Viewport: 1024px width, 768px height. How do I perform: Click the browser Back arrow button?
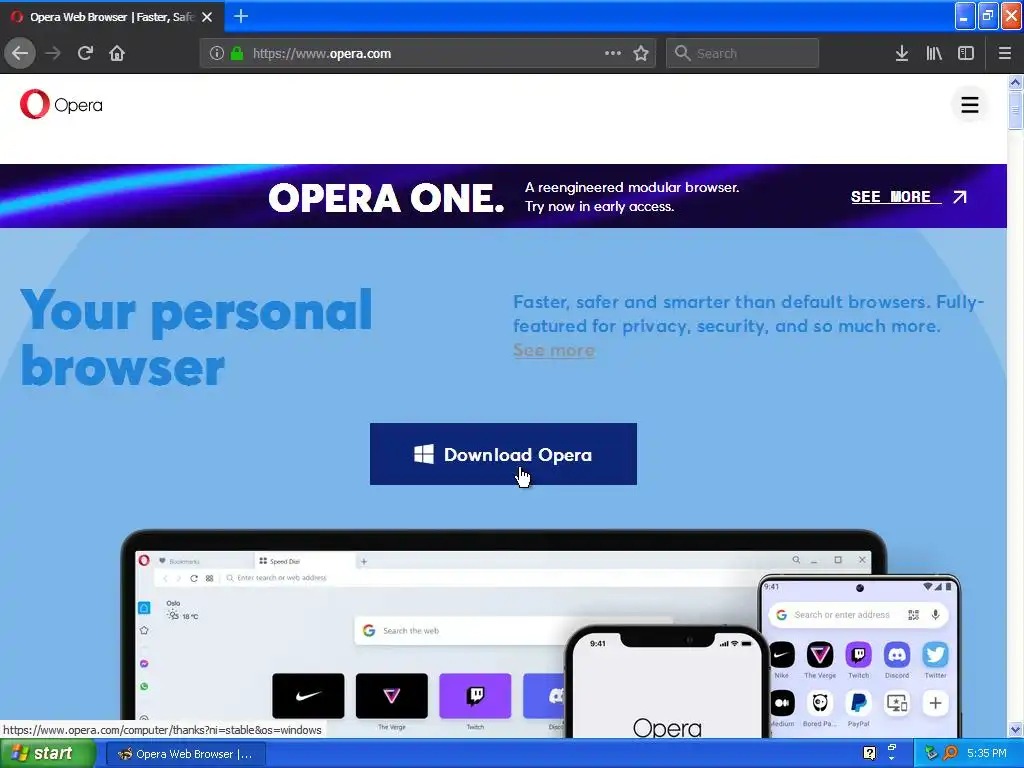[20, 53]
